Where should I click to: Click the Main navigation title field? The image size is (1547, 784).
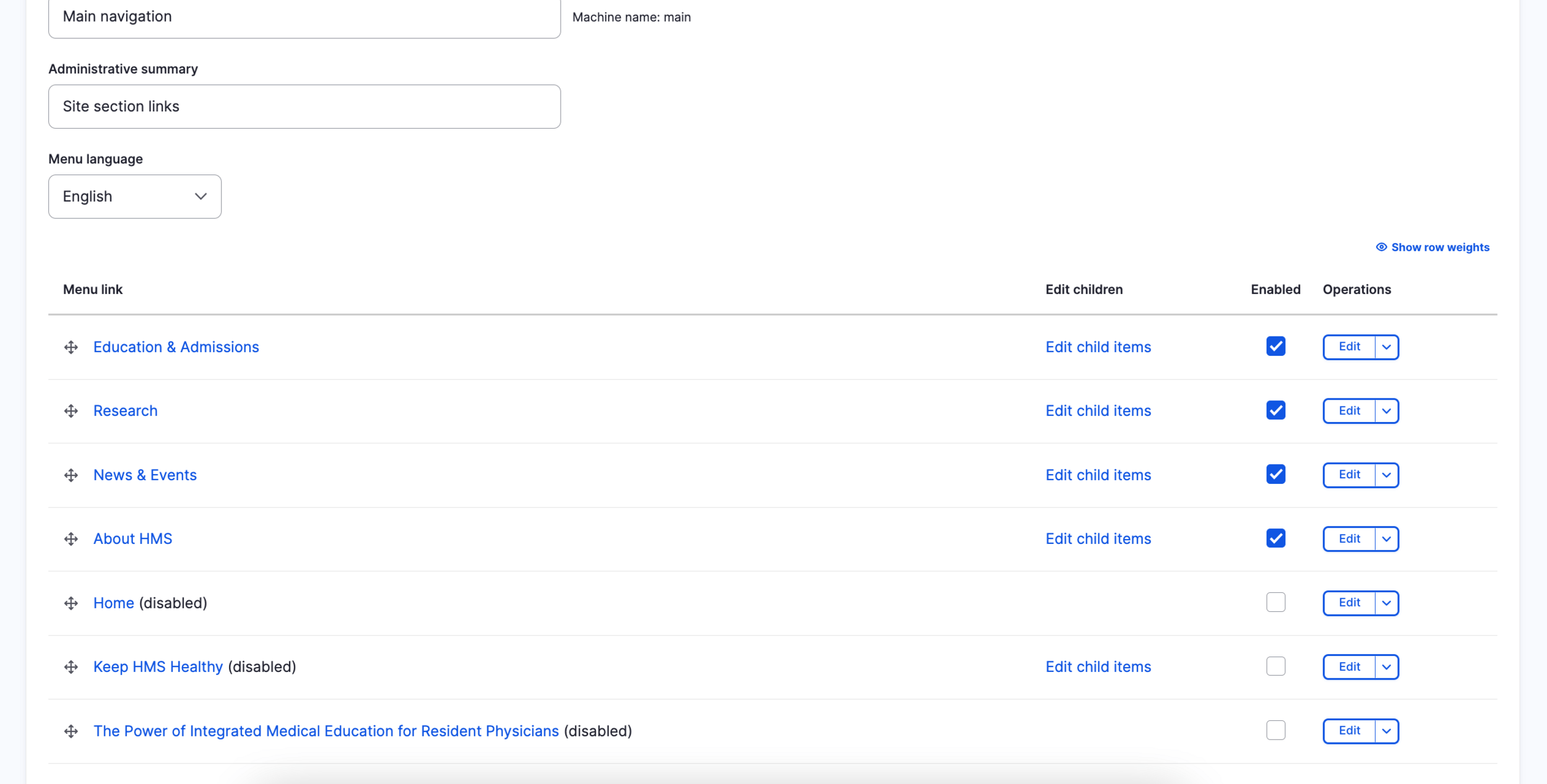click(x=304, y=17)
